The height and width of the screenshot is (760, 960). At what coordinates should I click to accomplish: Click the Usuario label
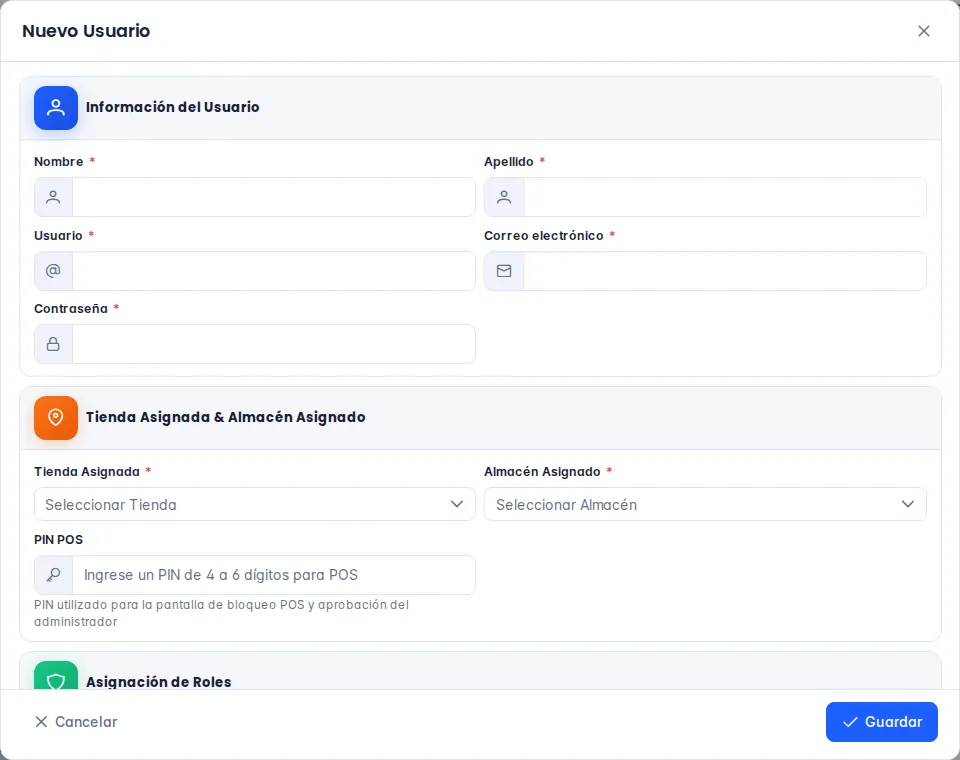pos(58,236)
